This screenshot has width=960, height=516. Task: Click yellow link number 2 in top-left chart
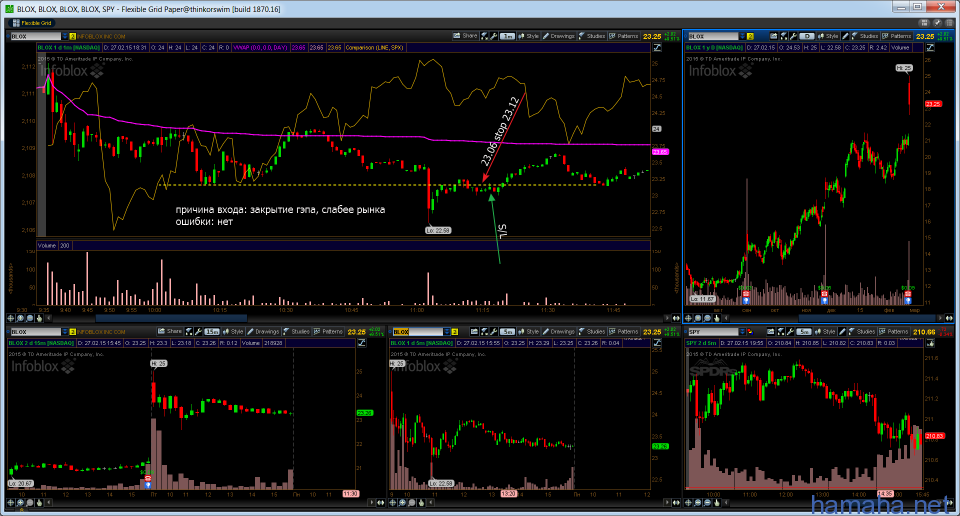[72, 37]
